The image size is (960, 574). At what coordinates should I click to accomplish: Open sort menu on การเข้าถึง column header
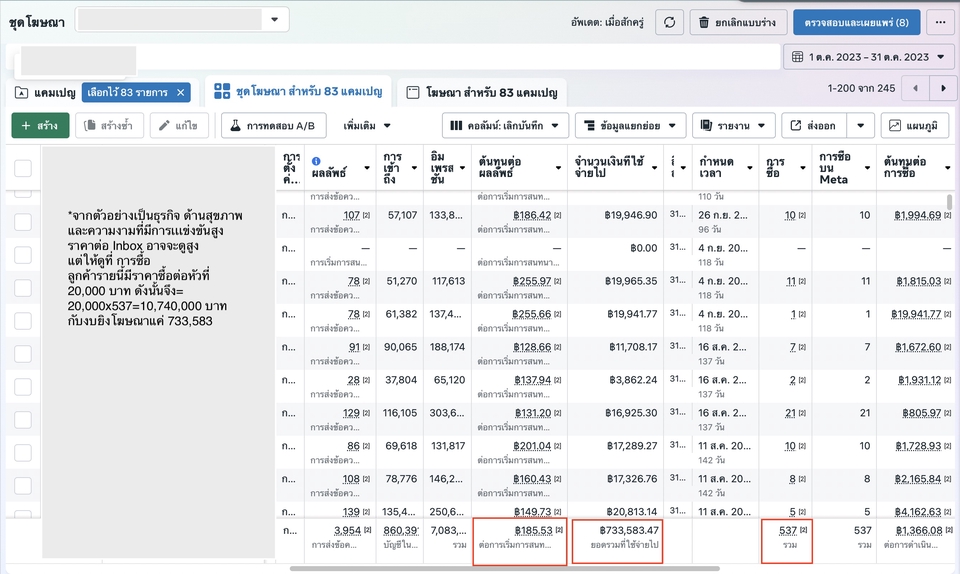coord(414,168)
